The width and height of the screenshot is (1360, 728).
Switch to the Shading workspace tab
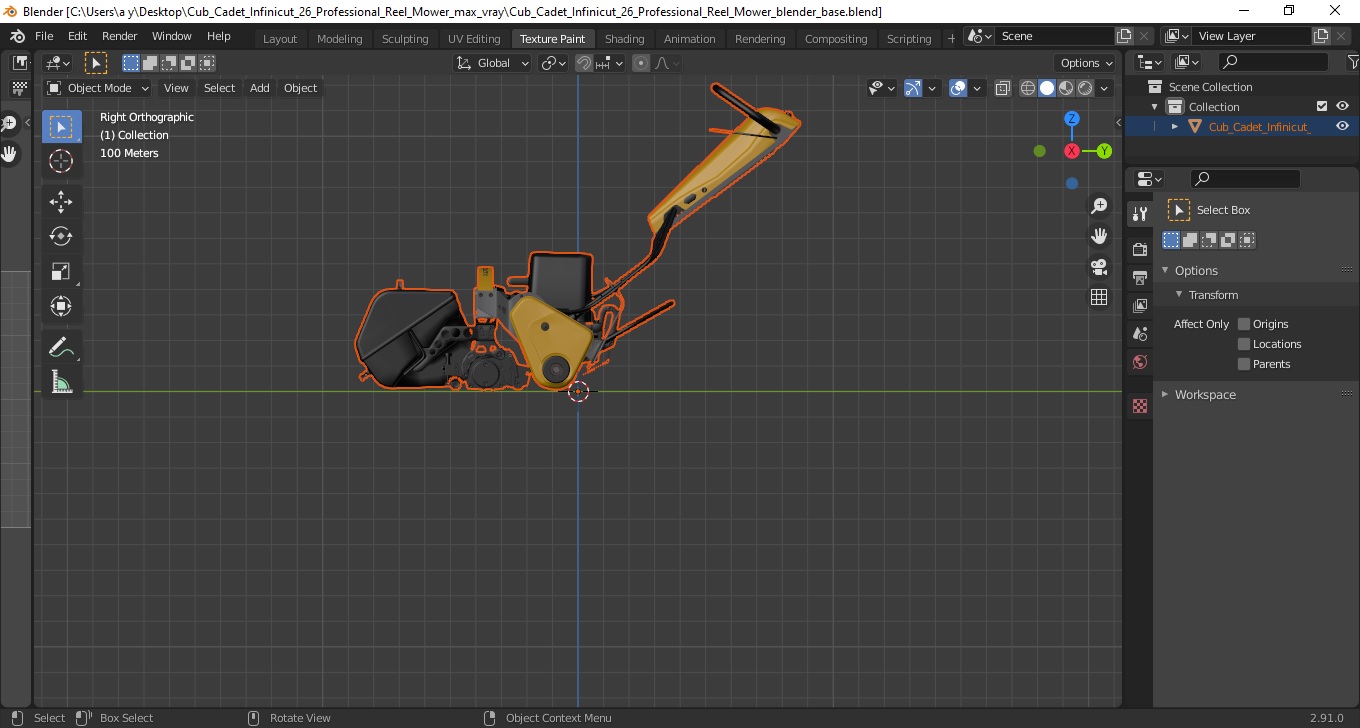tap(624, 38)
